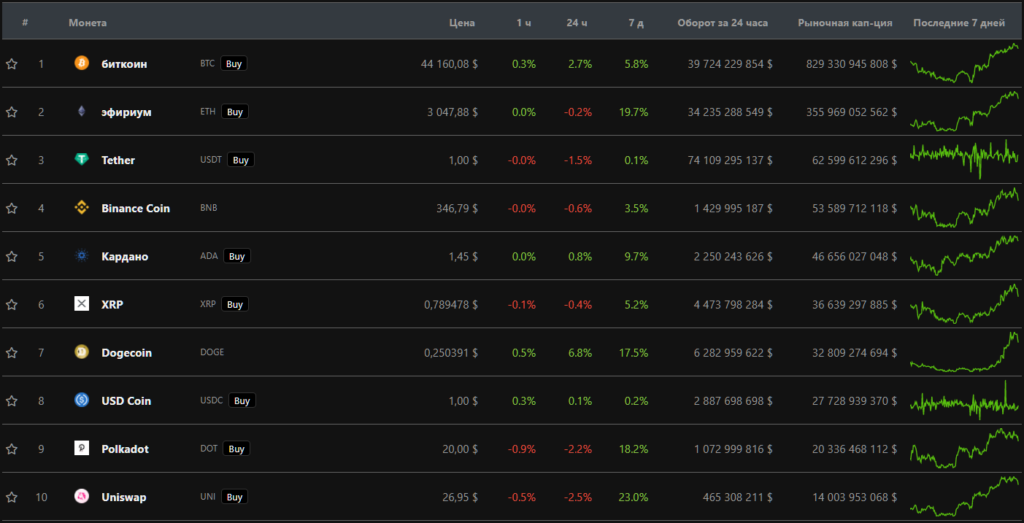Sort by Рыночная кап-ция column header
Viewport: 1024px width, 523px height.
point(844,22)
